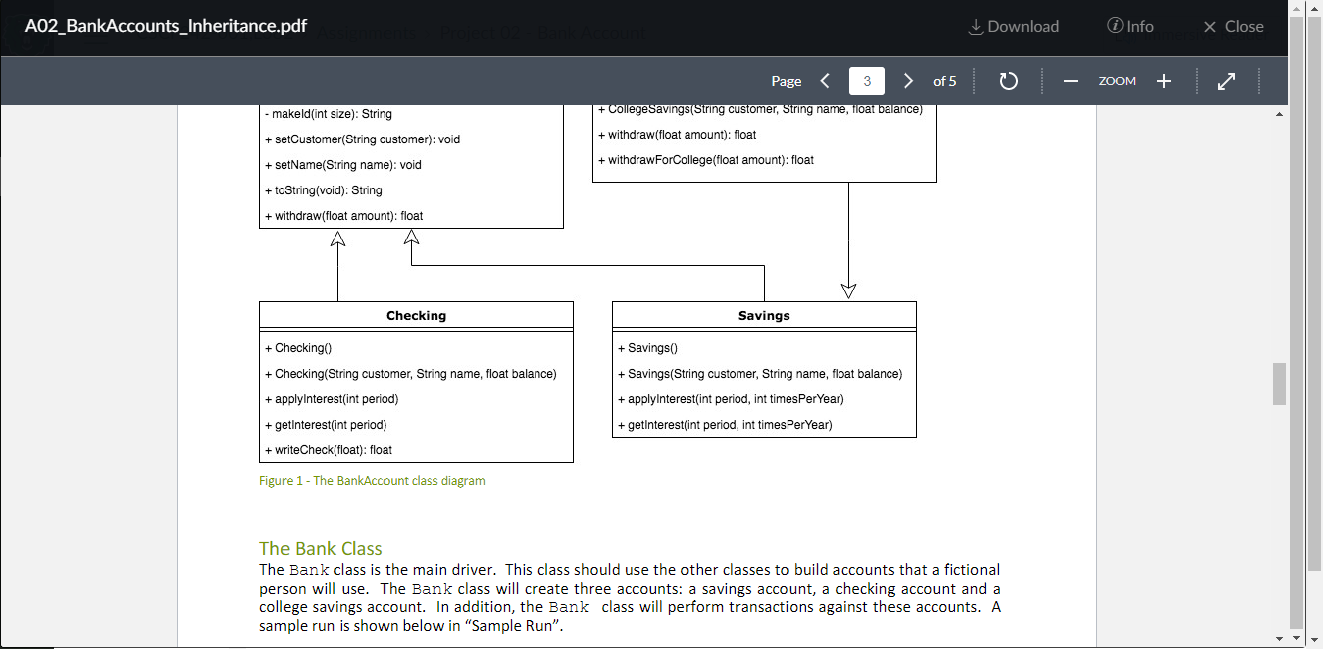This screenshot has width=1323, height=649.
Task: Click '- makeId(int size): String' text
Action: 327,114
